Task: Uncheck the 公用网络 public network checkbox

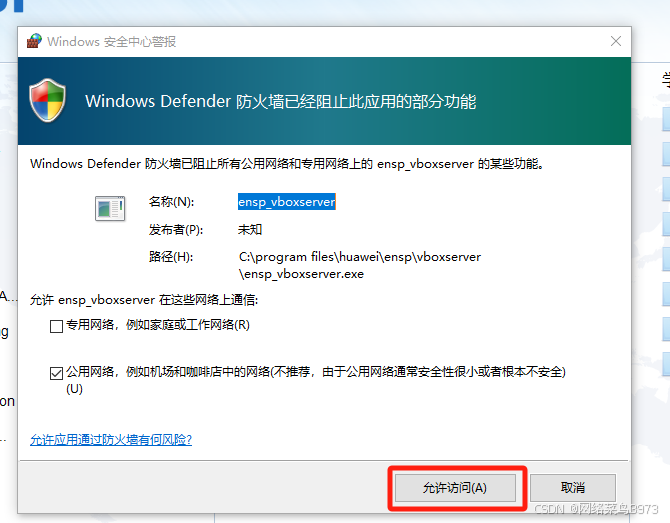Action: 56,373
